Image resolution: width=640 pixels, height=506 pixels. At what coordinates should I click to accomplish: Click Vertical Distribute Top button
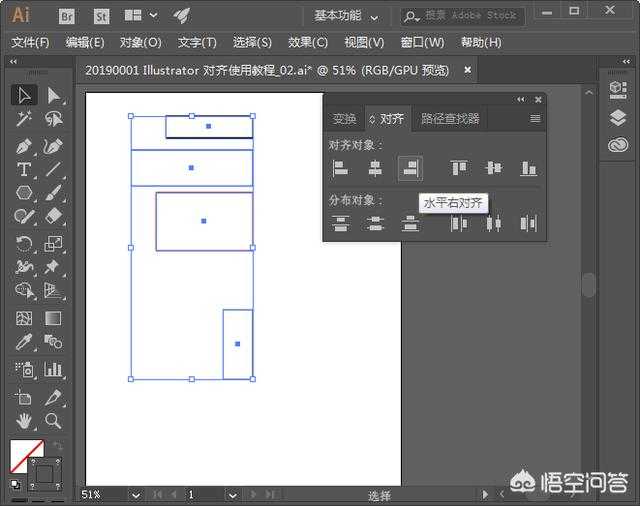[x=340, y=224]
